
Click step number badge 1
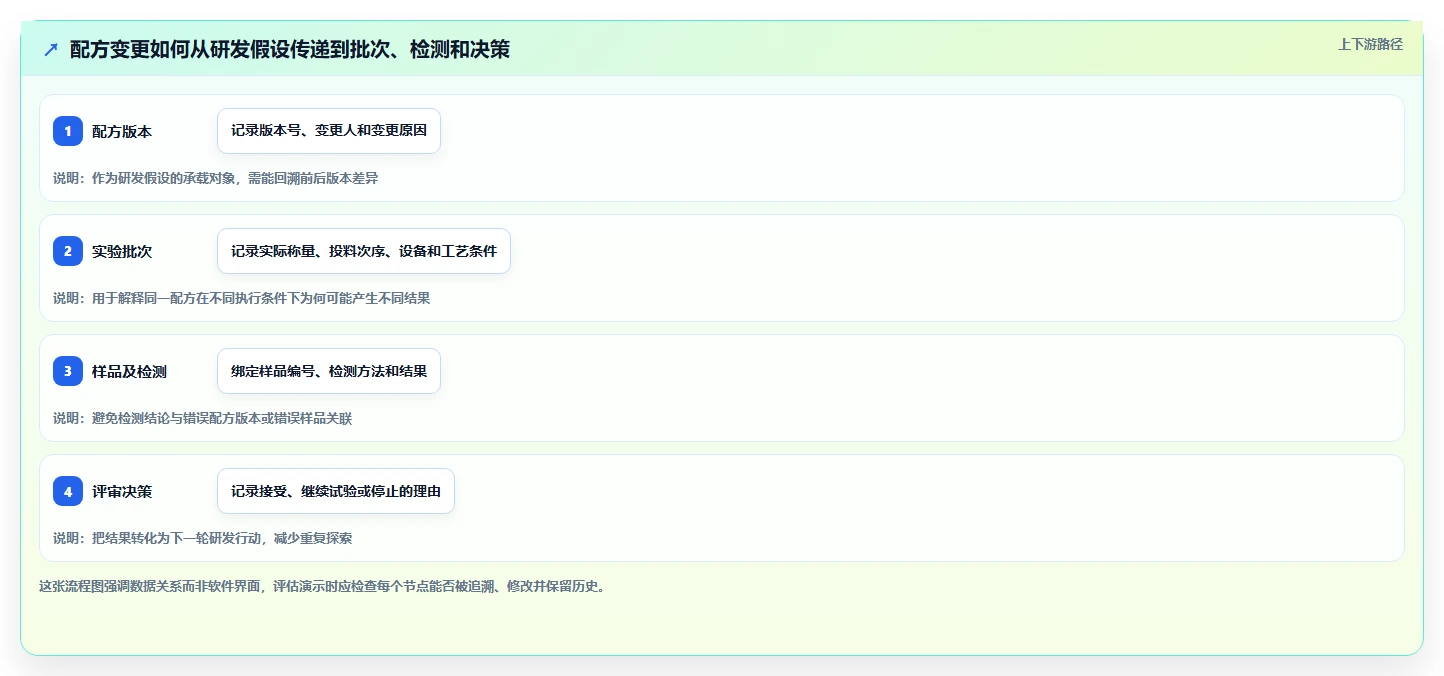pyautogui.click(x=68, y=131)
